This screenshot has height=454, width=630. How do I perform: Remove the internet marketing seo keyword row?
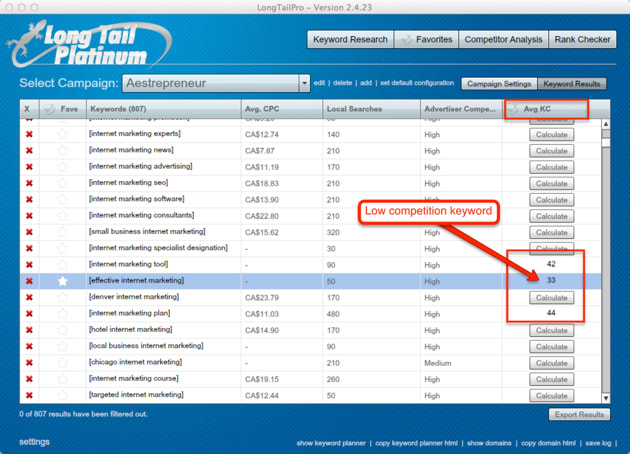[29, 183]
